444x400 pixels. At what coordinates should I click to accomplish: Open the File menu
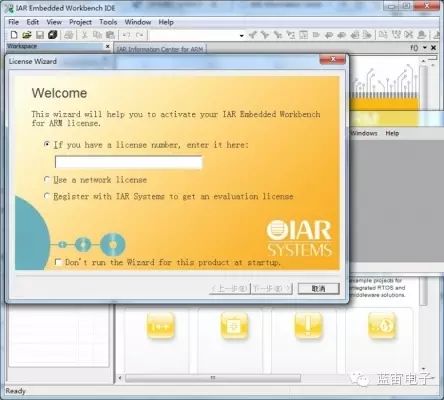click(13, 22)
